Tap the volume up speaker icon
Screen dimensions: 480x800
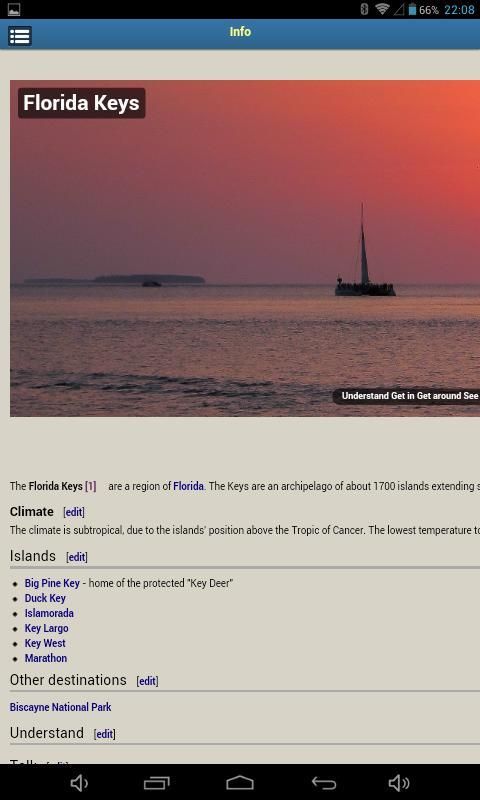pyautogui.click(x=399, y=782)
